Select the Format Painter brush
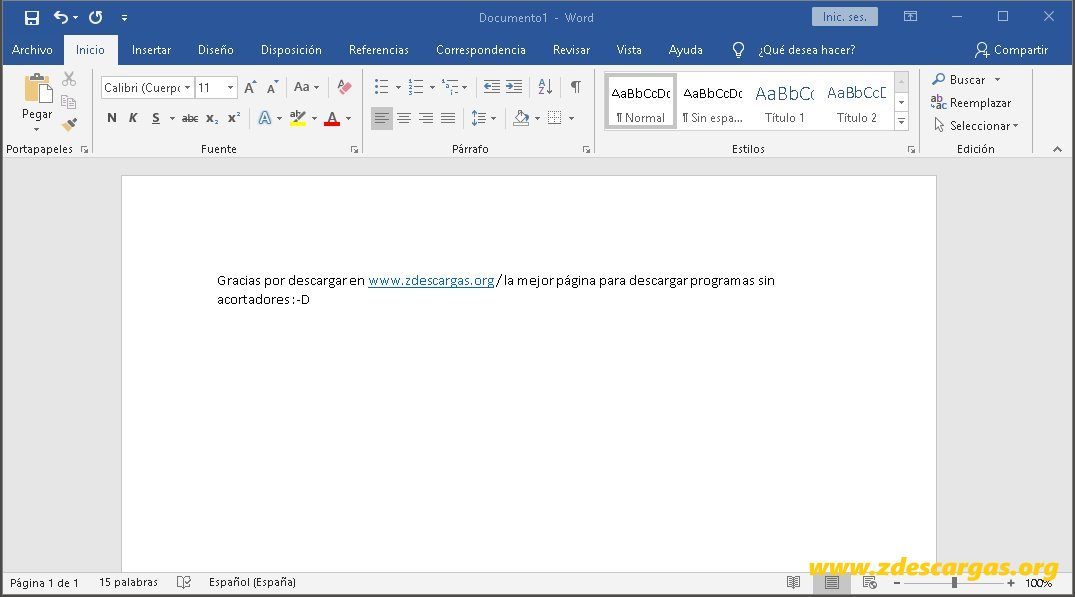 click(69, 124)
